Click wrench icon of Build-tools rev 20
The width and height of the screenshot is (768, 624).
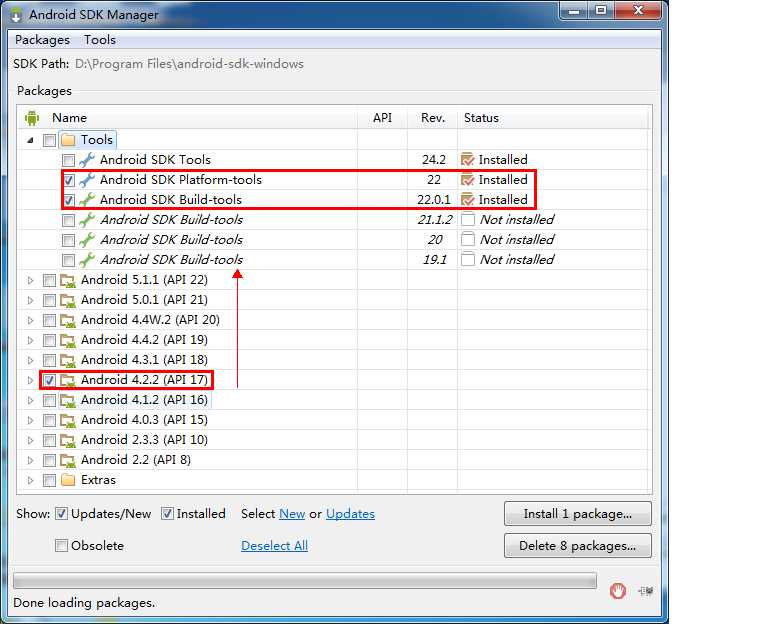(87, 240)
